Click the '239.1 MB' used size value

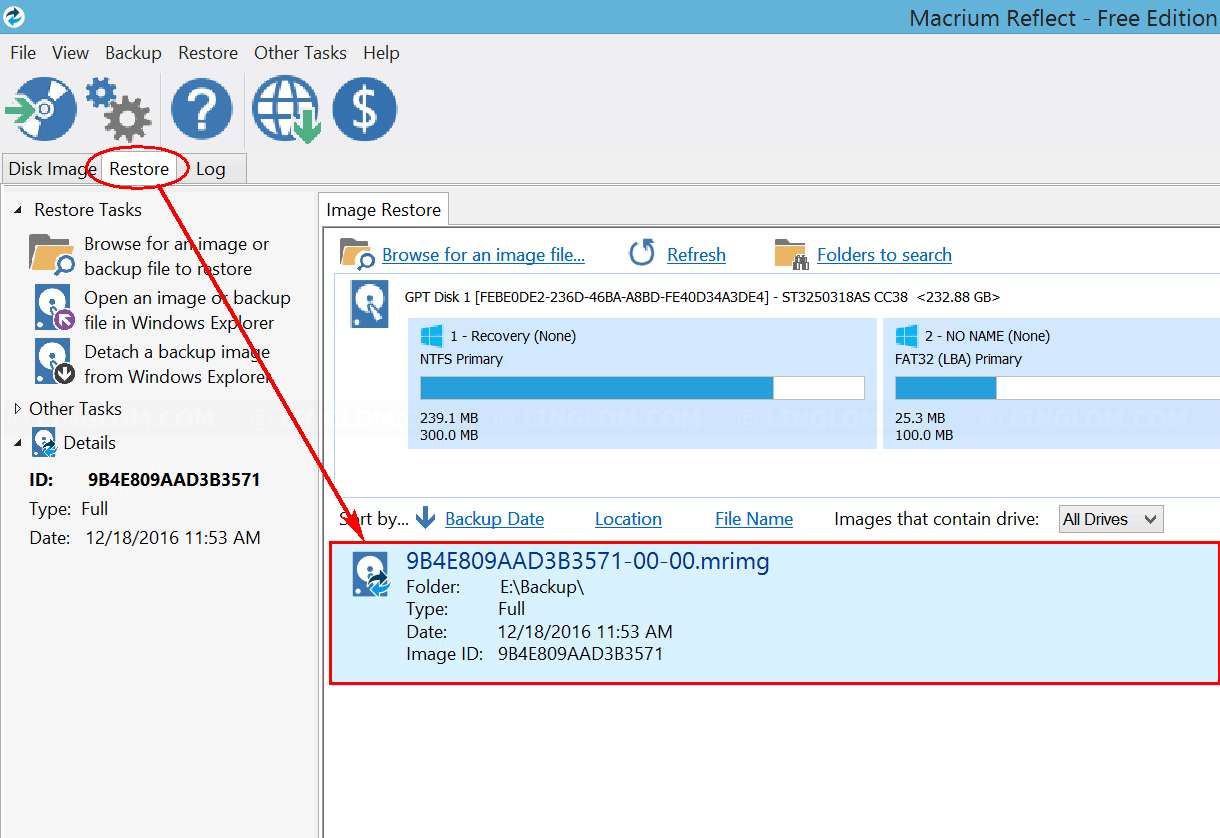[x=449, y=418]
